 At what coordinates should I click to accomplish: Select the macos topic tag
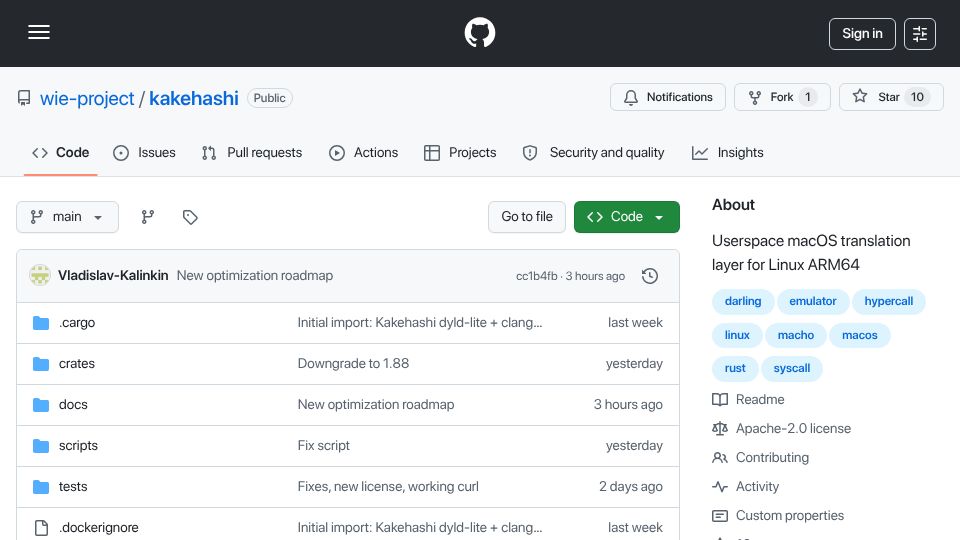click(860, 336)
